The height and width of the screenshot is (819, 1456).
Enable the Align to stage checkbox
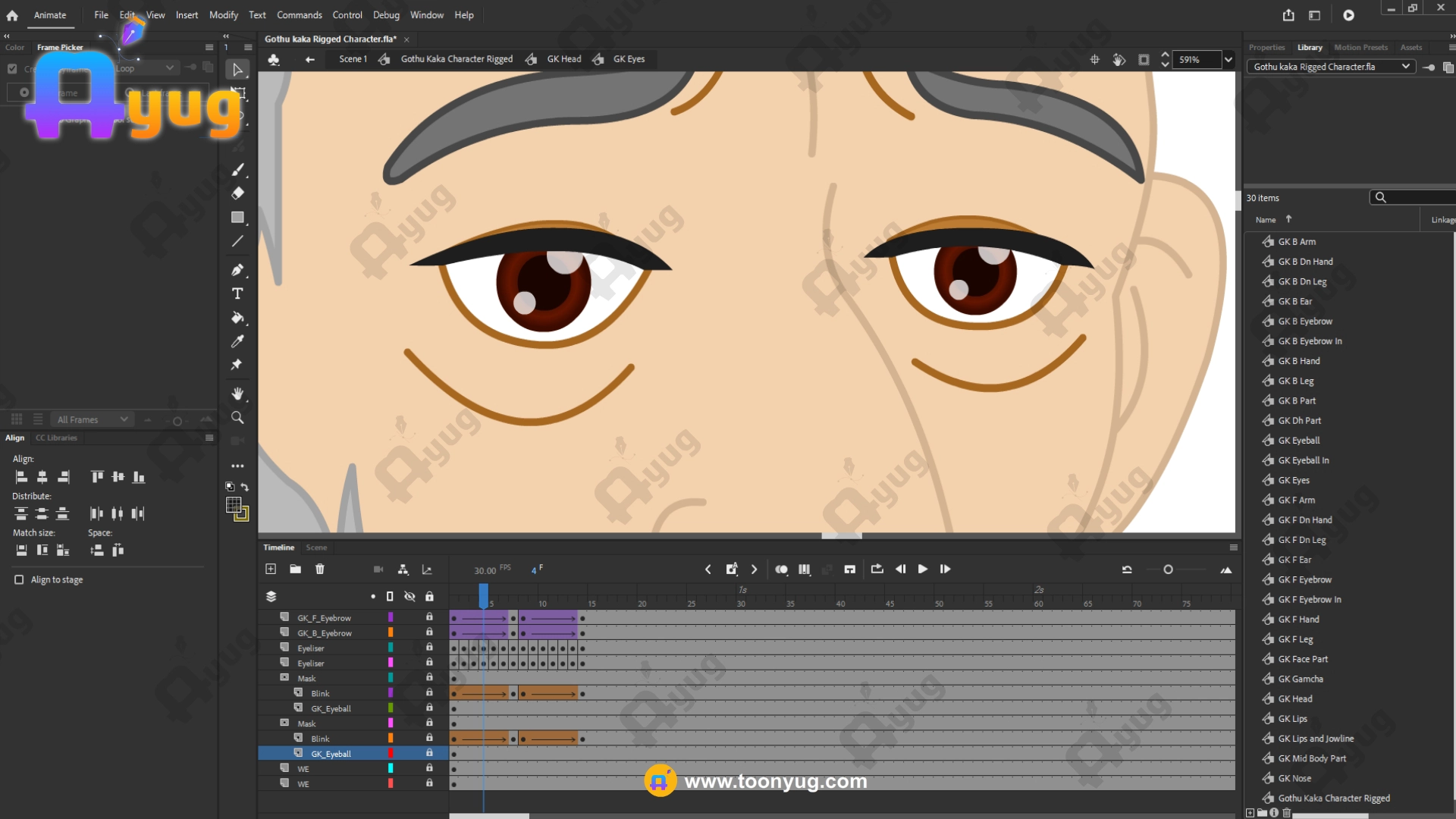tap(19, 580)
